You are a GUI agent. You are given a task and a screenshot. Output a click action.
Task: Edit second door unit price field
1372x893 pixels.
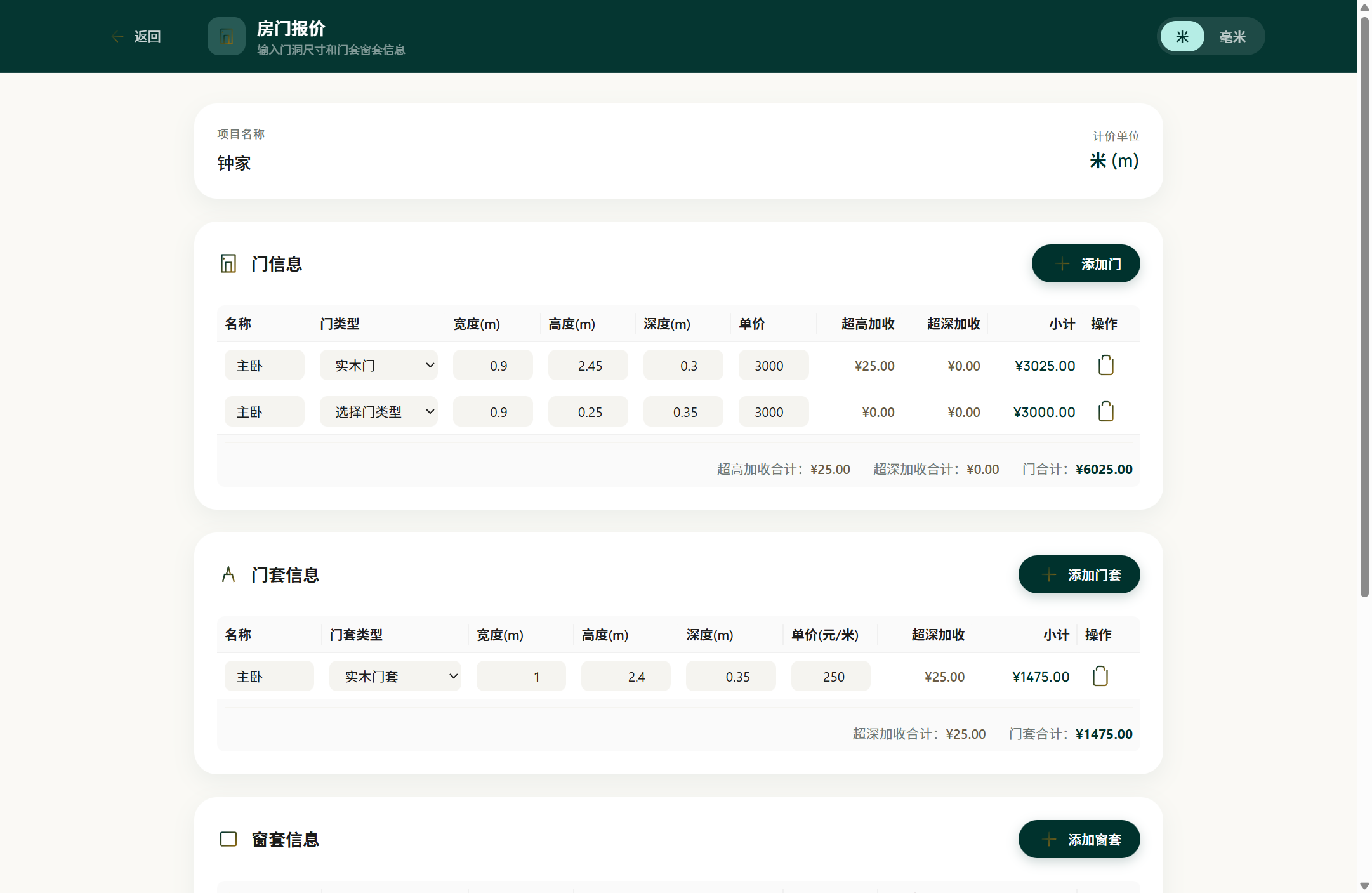(x=774, y=411)
